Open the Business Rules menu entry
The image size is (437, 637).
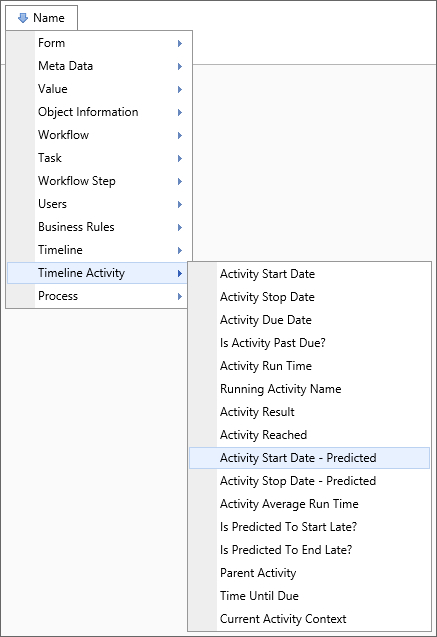click(x=99, y=227)
